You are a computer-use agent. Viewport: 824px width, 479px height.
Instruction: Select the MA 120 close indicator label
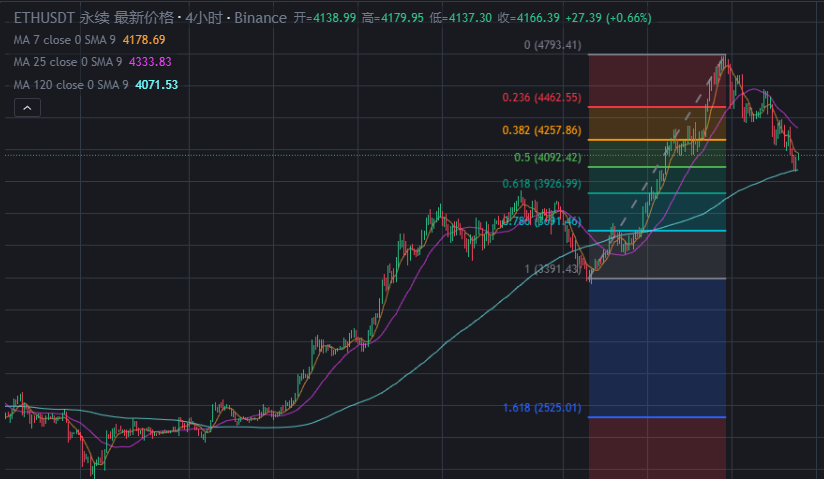(x=71, y=85)
